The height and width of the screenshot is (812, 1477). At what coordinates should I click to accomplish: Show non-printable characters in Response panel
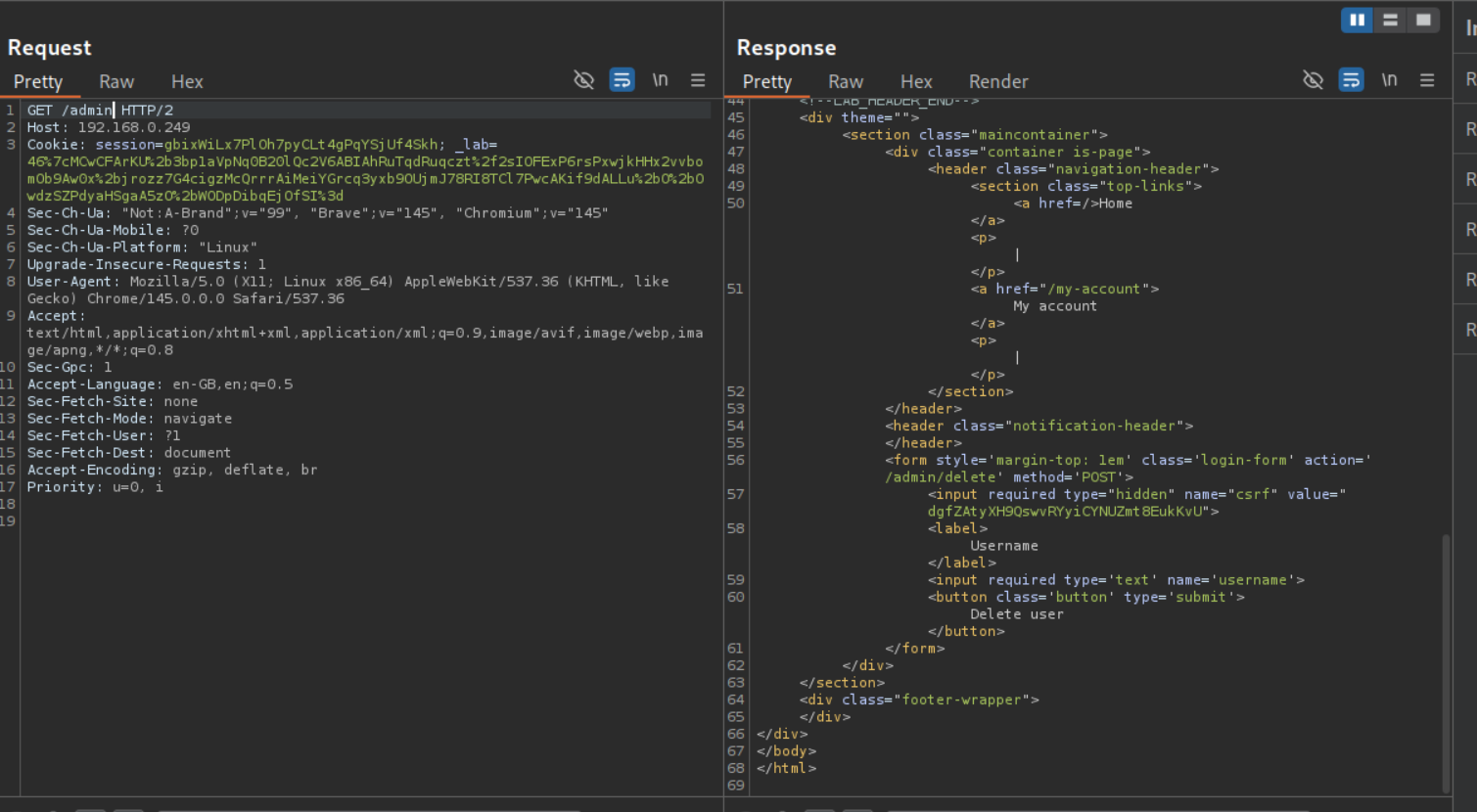click(x=1389, y=80)
